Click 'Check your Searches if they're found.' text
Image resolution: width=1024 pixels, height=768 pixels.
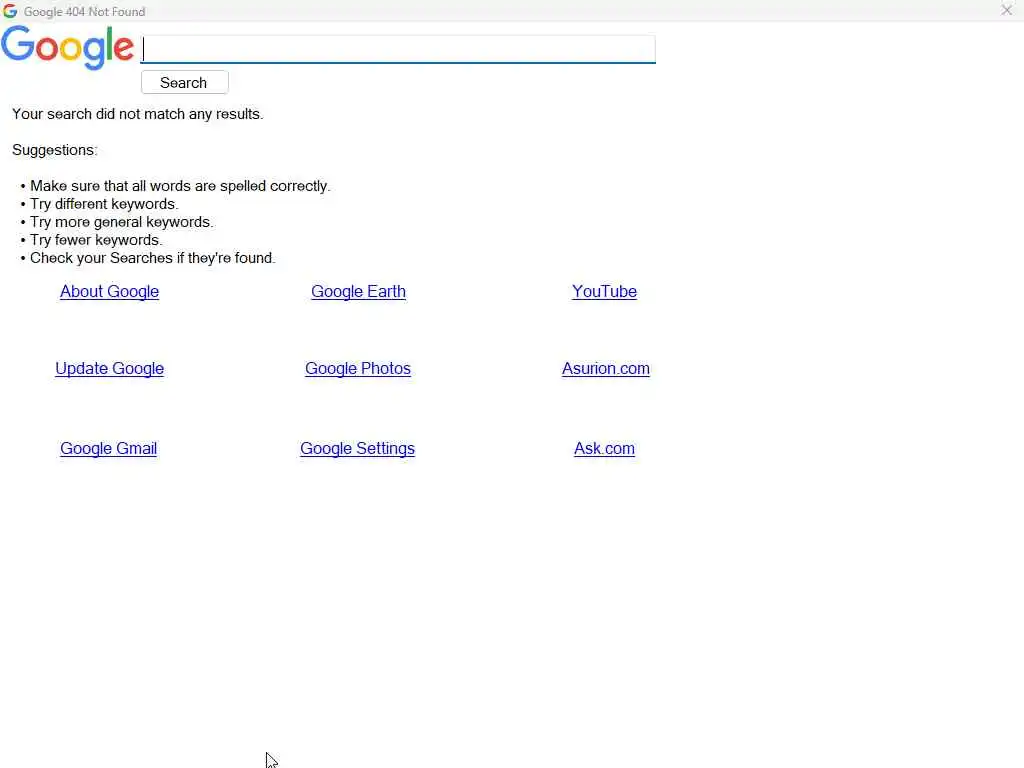pos(153,258)
